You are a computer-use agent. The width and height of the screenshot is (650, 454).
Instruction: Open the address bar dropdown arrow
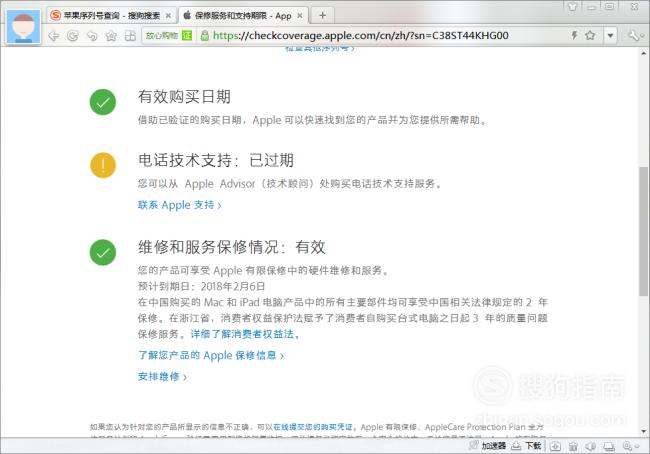coord(610,36)
